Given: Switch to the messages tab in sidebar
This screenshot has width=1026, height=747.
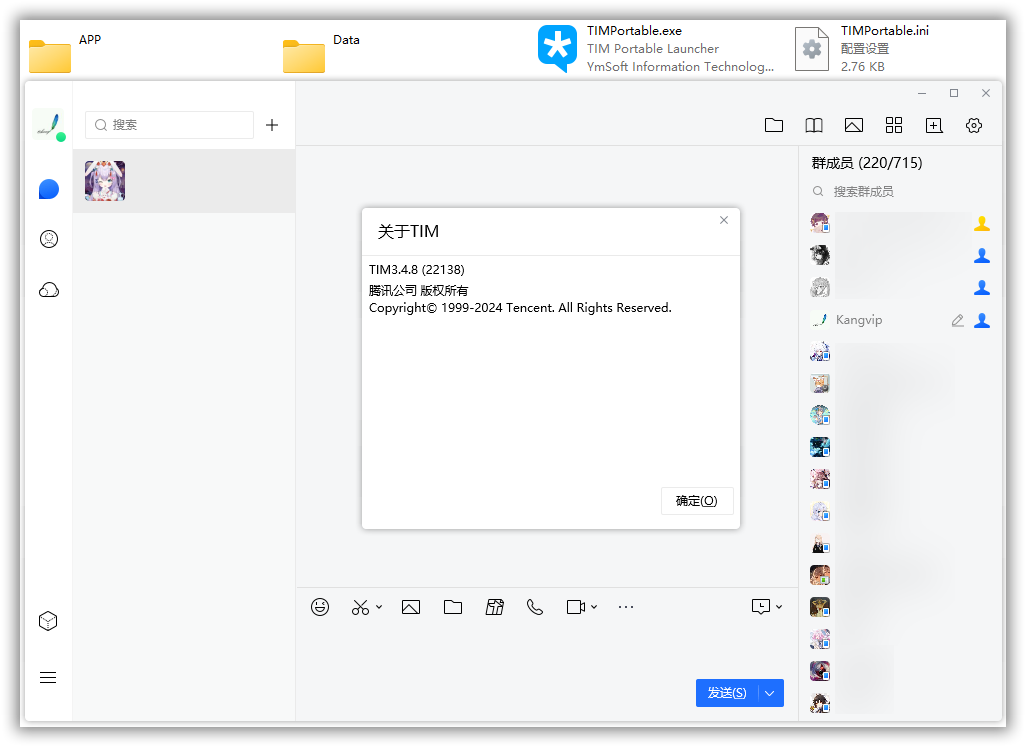Looking at the screenshot, I should coord(48,189).
